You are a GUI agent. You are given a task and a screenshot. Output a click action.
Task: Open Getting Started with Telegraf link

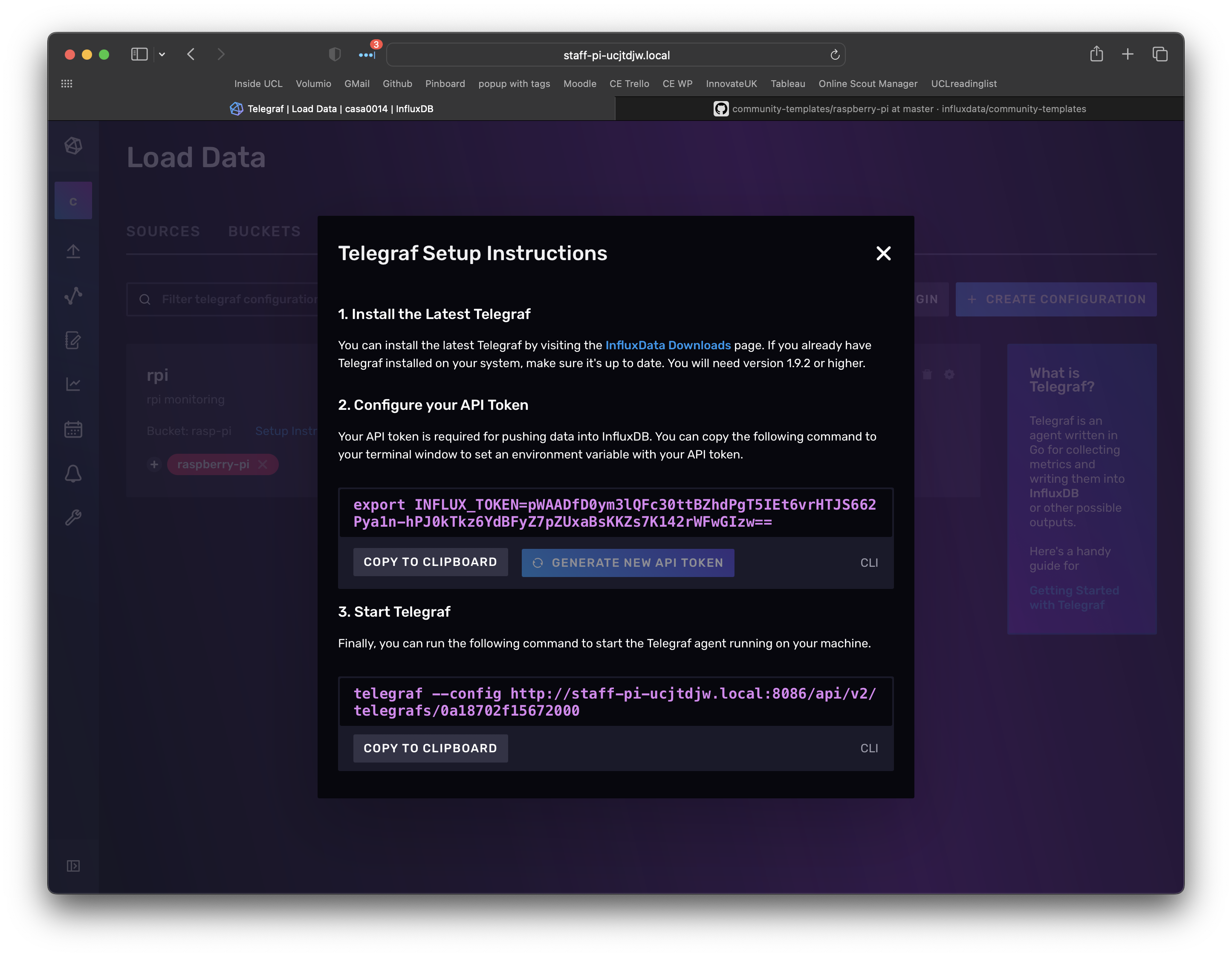pos(1074,597)
